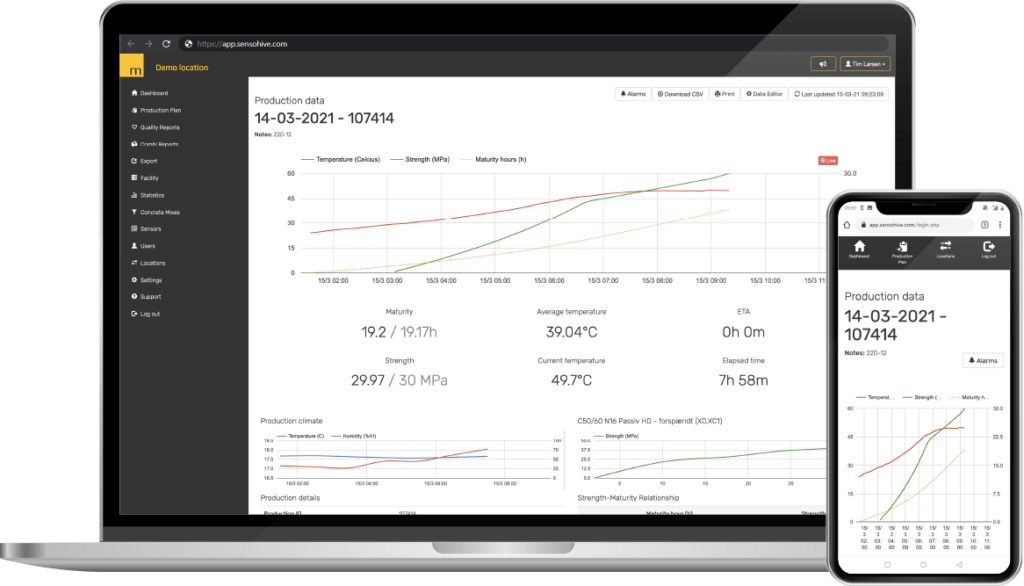Select Facility in the sidebar
This screenshot has height=586, width=1024.
[x=145, y=178]
